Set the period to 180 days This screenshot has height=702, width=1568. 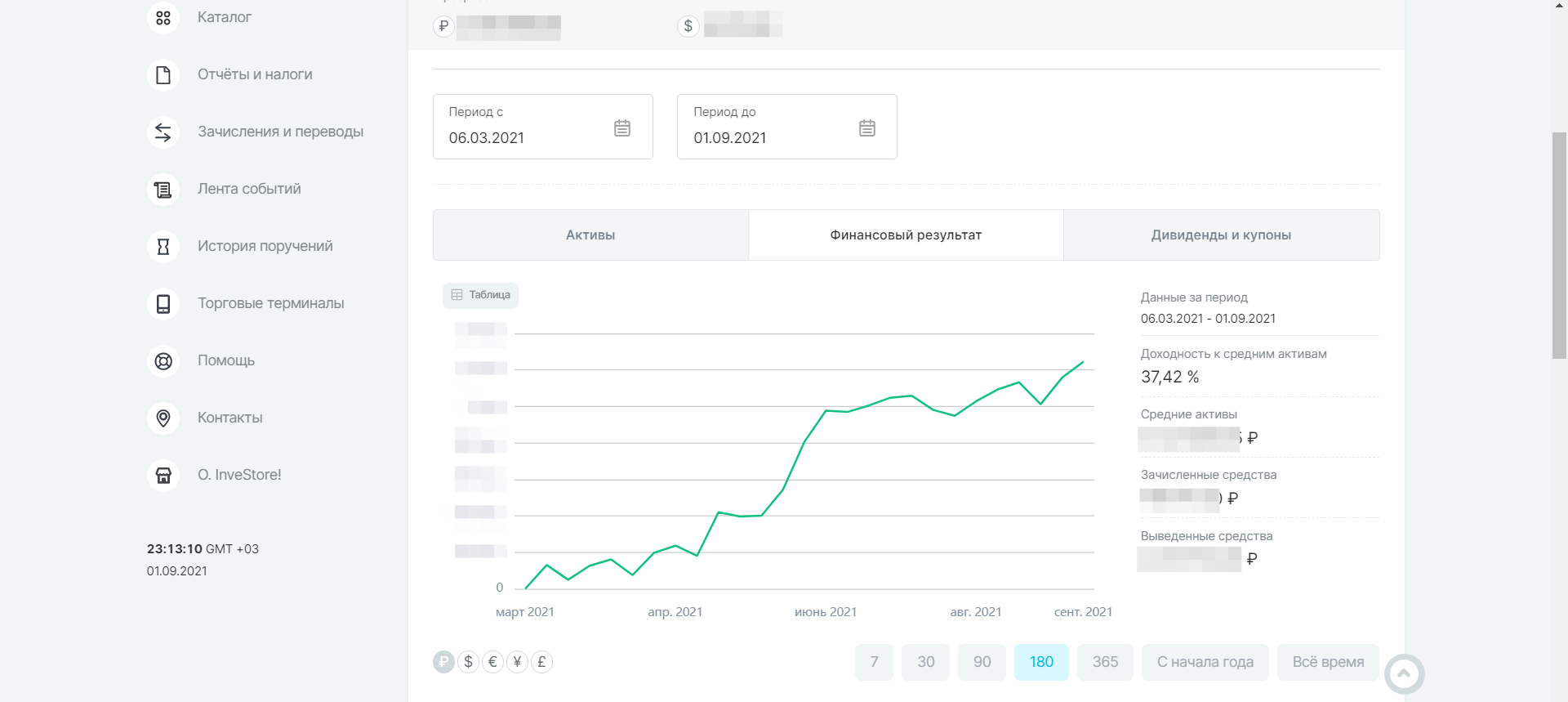click(x=1041, y=662)
